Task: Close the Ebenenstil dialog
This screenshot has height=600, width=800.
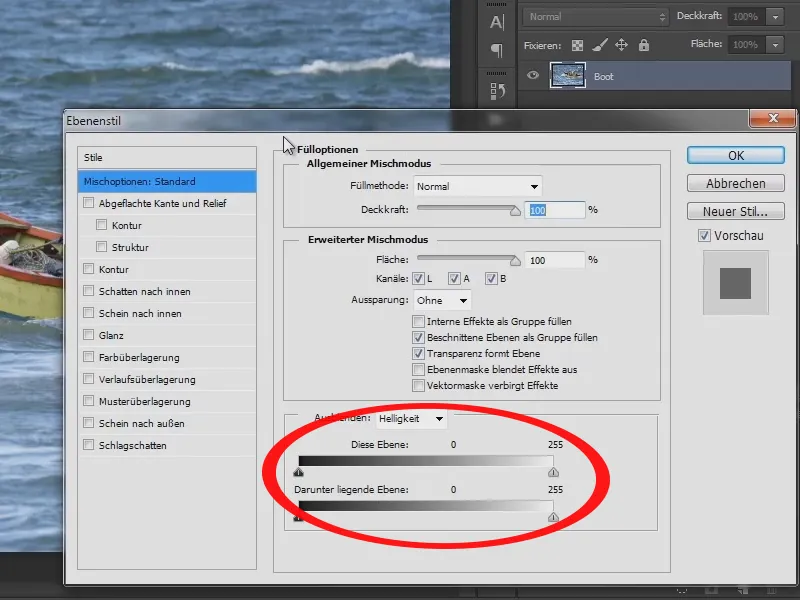Action: pyautogui.click(x=772, y=118)
